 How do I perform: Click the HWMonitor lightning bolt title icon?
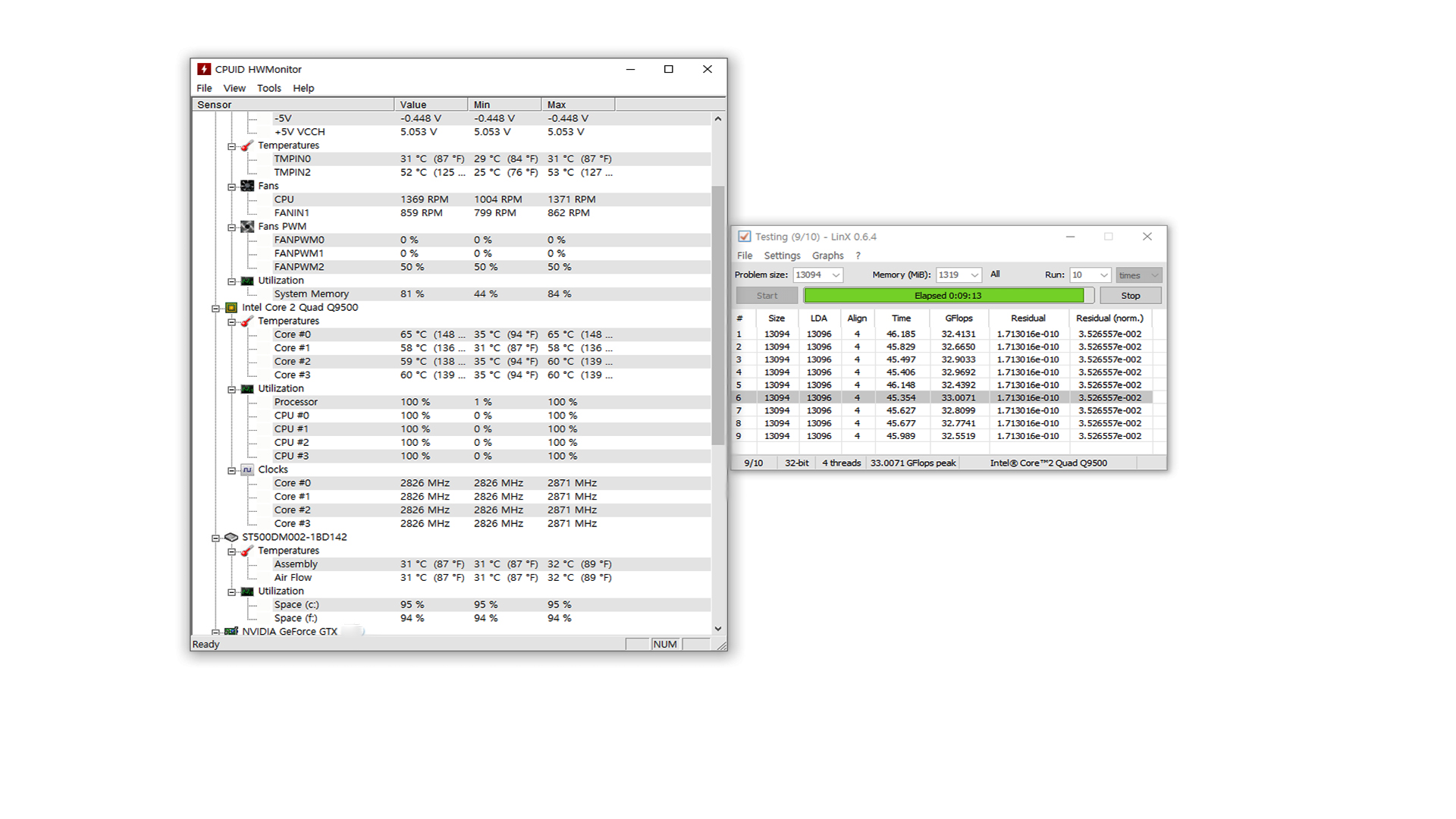click(204, 69)
